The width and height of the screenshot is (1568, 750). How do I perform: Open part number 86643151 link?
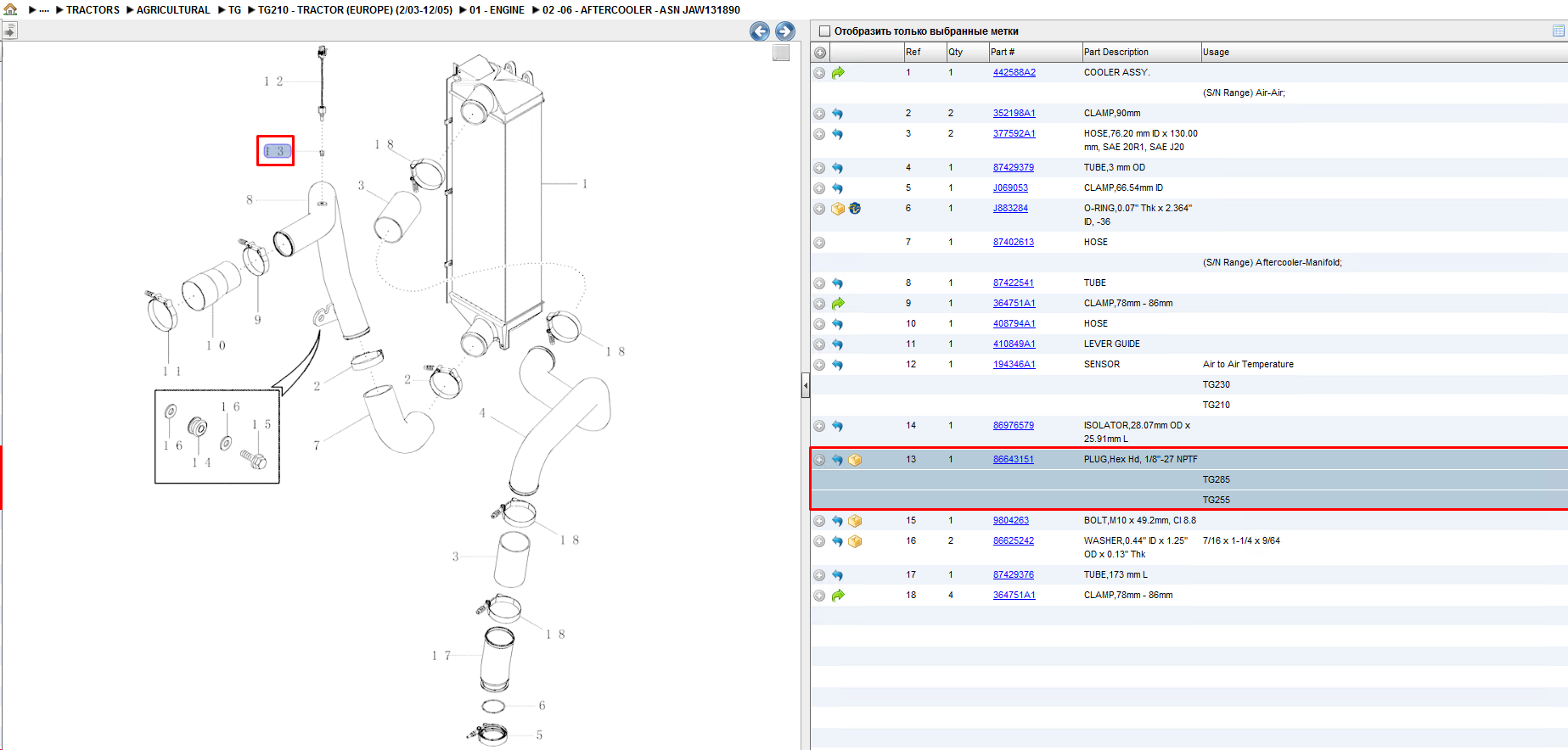pos(1014,460)
